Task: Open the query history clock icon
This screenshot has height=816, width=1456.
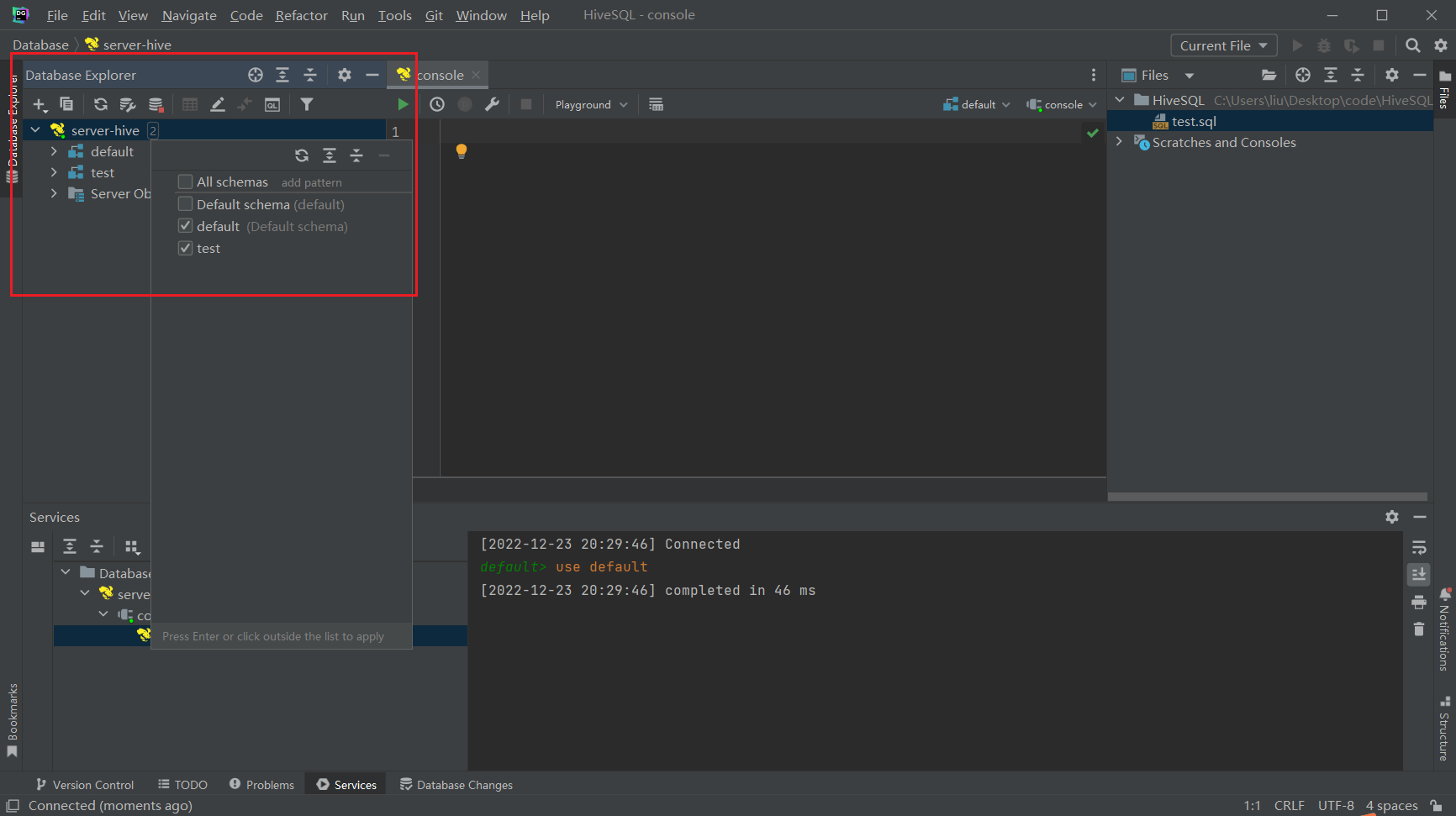Action: pos(437,104)
